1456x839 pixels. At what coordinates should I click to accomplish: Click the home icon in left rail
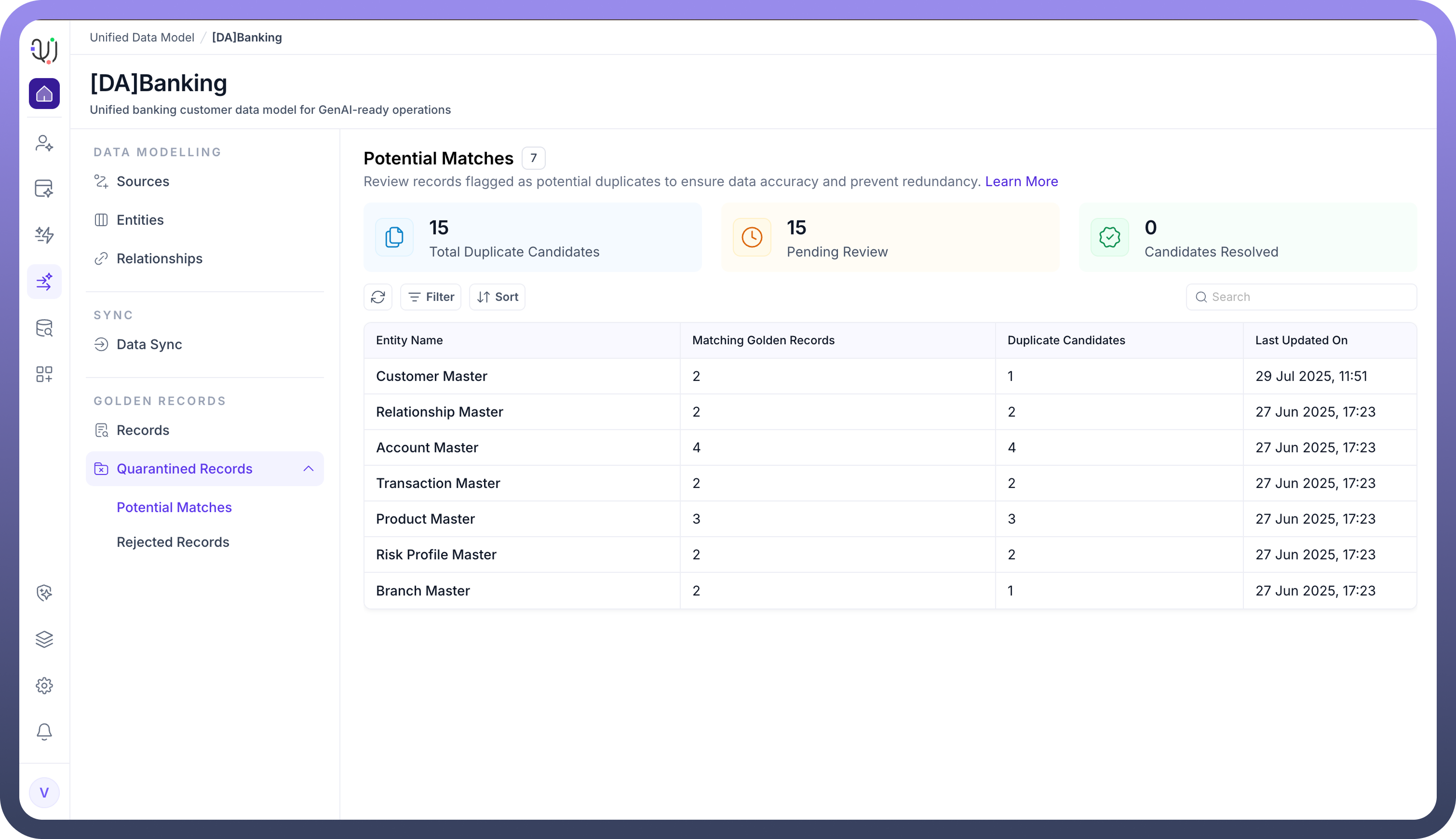(x=44, y=94)
